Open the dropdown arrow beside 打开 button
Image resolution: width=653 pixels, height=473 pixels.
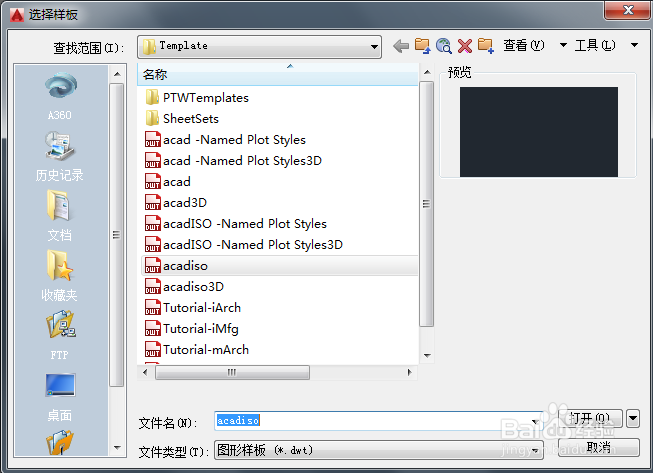click(633, 418)
